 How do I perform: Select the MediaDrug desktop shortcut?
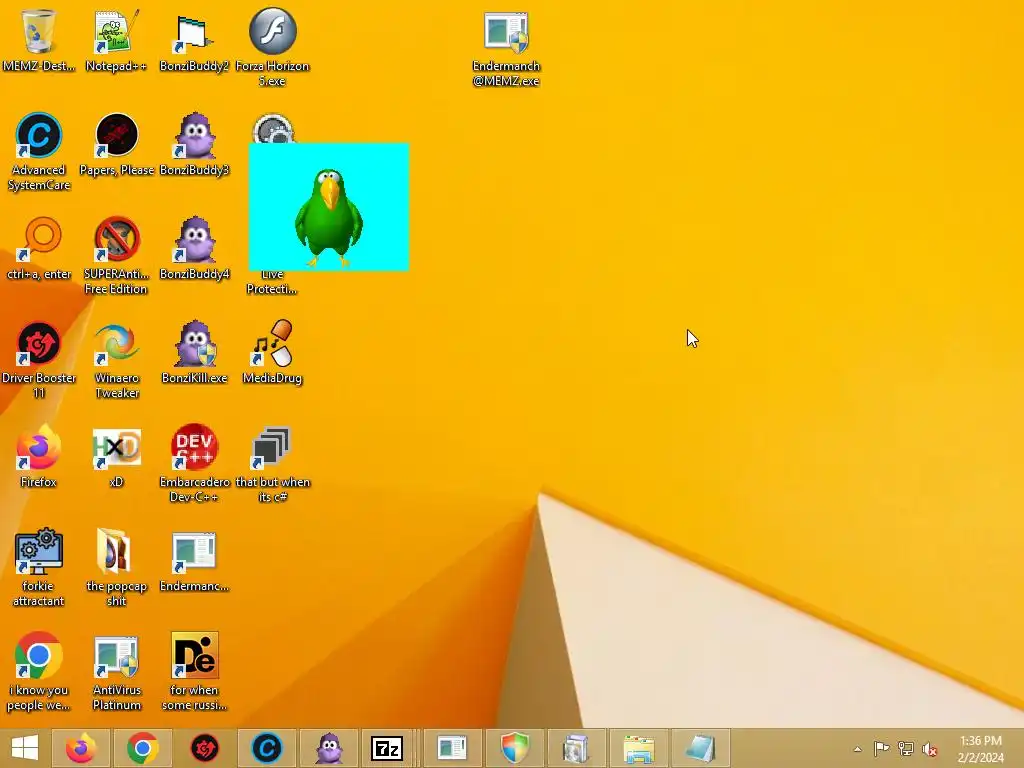(x=272, y=353)
